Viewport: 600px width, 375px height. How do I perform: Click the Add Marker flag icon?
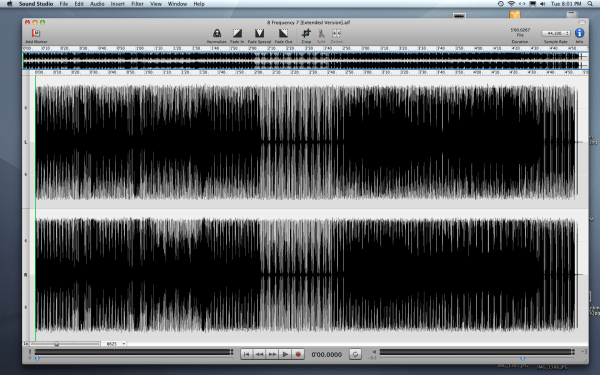[36, 33]
